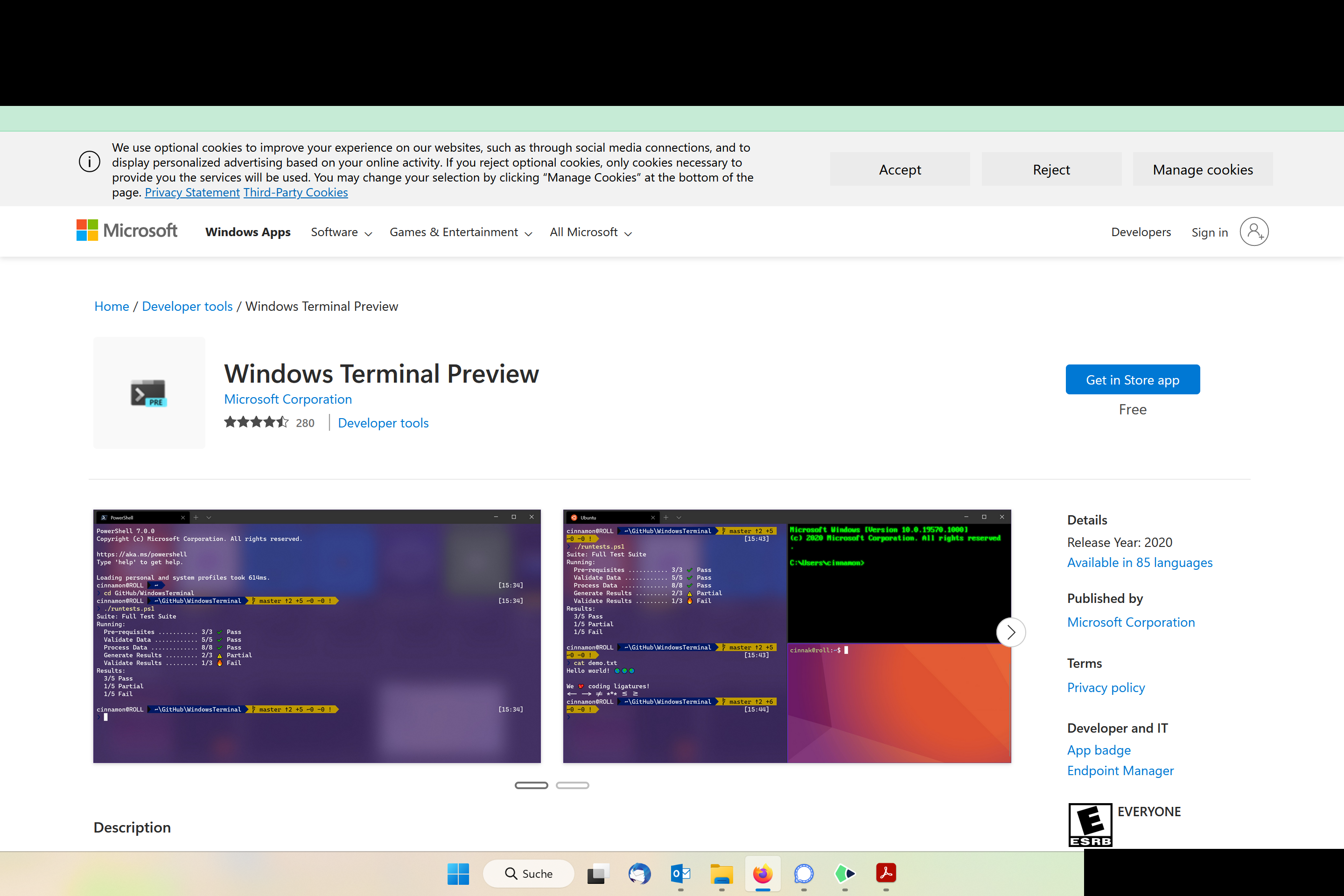
Task: Open the Windows Start button
Action: point(458,874)
